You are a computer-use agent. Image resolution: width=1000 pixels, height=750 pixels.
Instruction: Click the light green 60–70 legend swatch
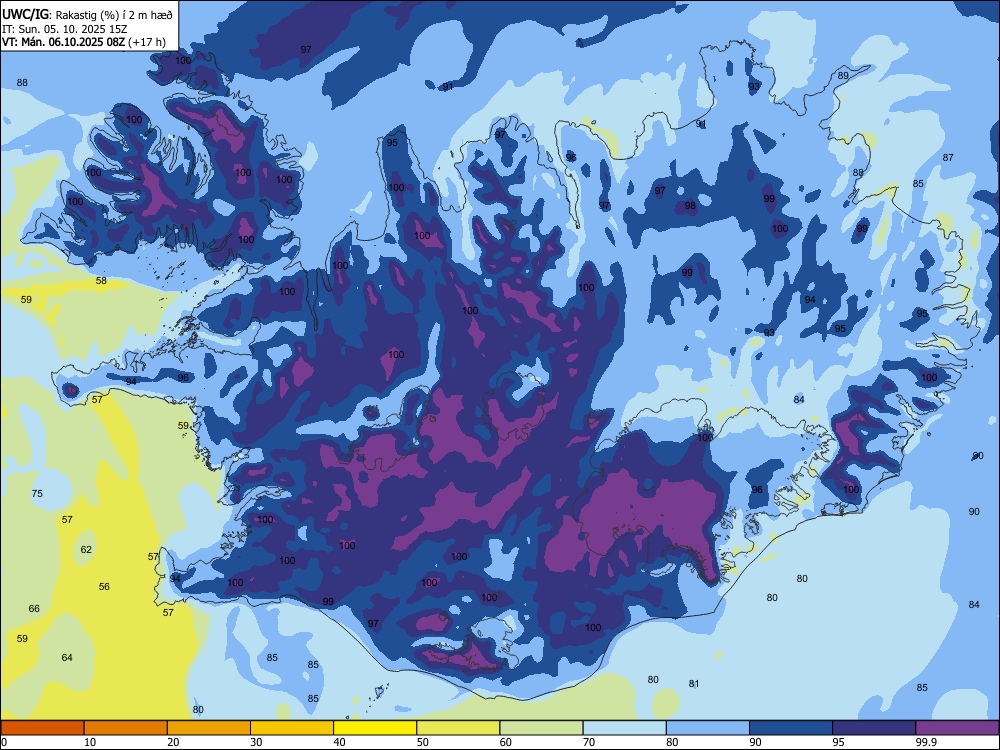(541, 728)
